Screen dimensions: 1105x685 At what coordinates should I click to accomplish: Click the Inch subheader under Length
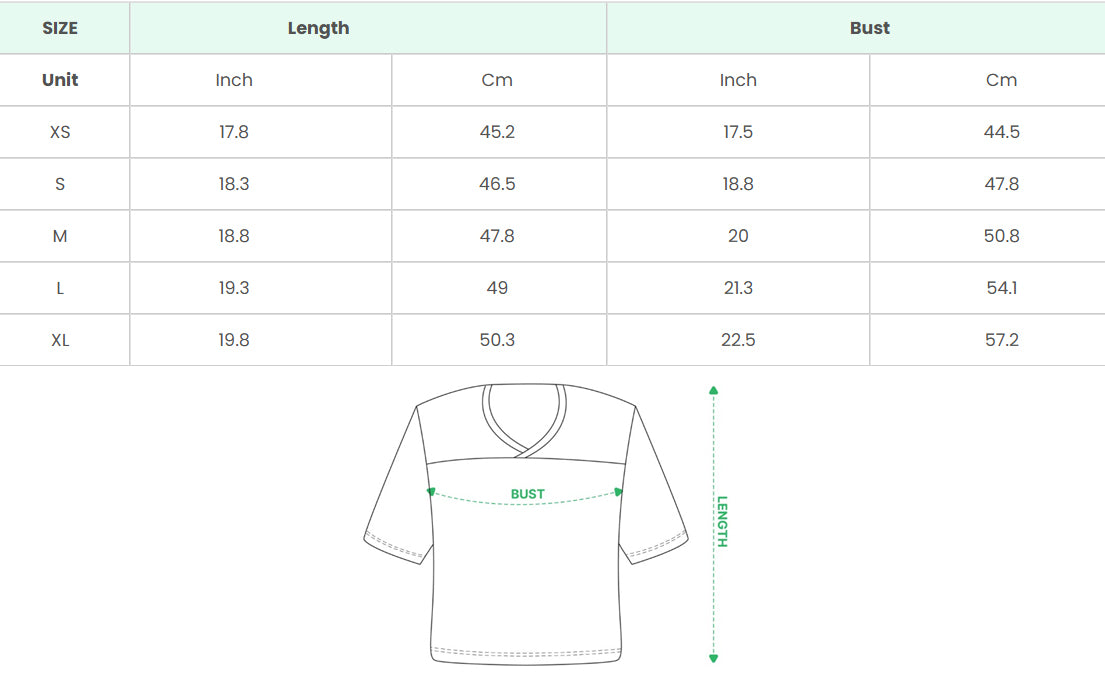click(234, 80)
